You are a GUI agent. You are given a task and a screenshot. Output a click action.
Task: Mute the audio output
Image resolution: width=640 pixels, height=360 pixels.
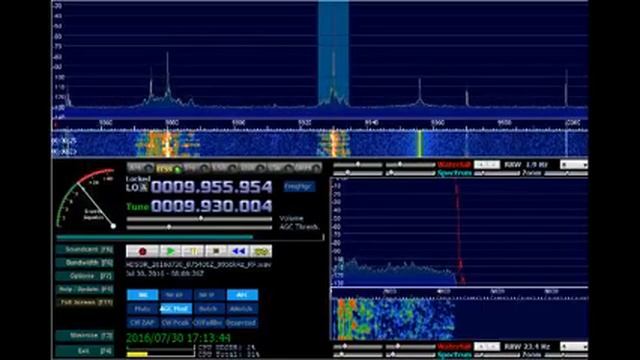pyautogui.click(x=142, y=309)
